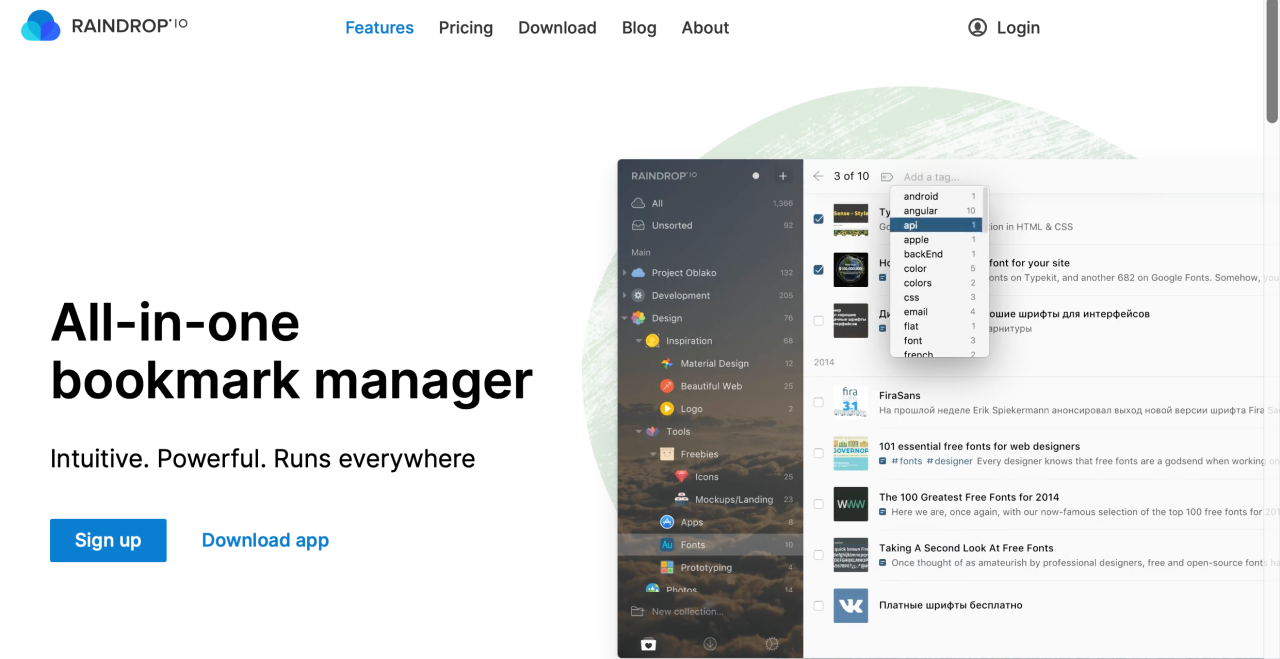Viewport: 1280px width, 659px height.
Task: Open the Download nav item
Action: [x=557, y=28]
